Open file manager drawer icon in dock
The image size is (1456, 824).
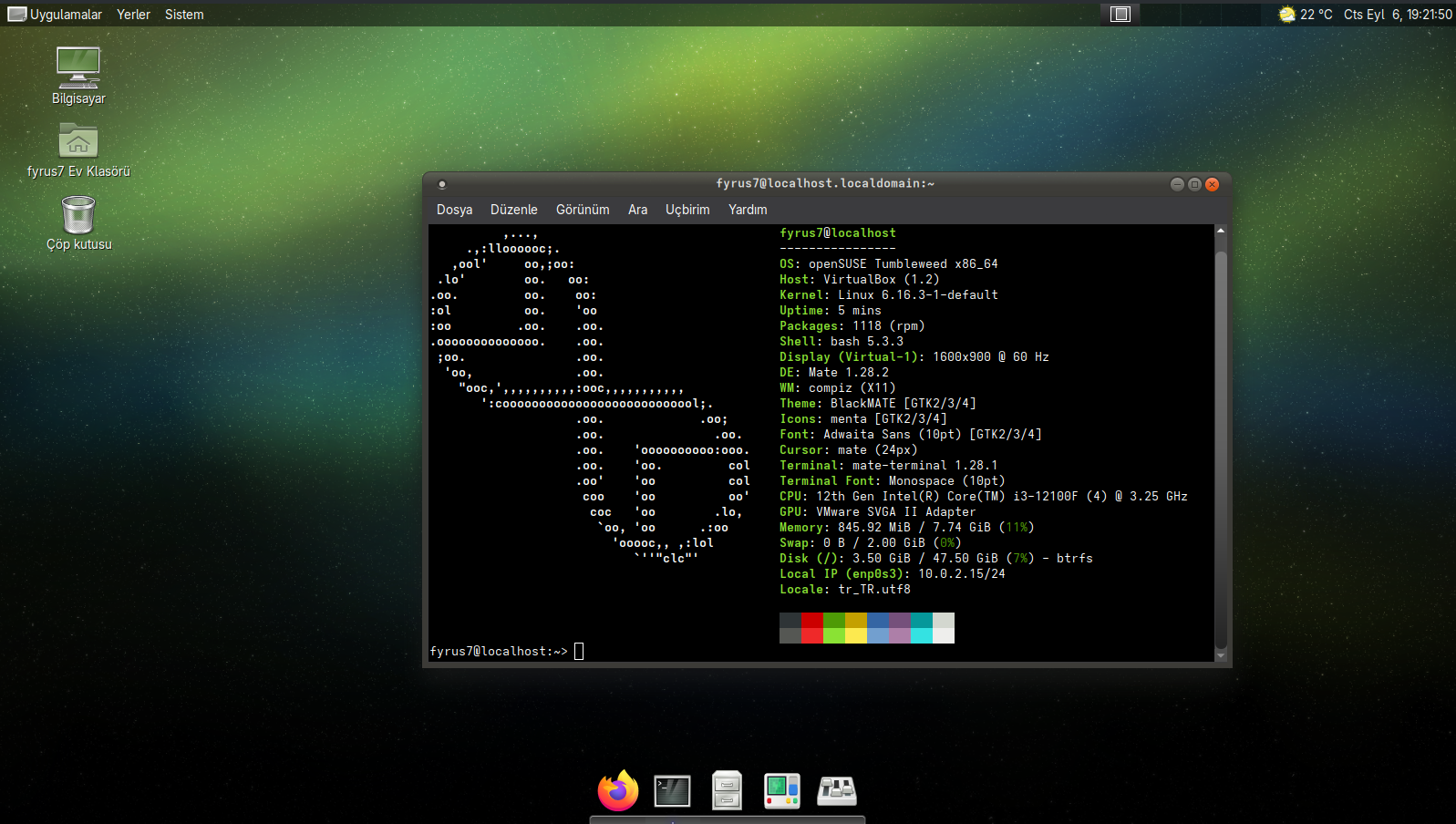coord(727,790)
